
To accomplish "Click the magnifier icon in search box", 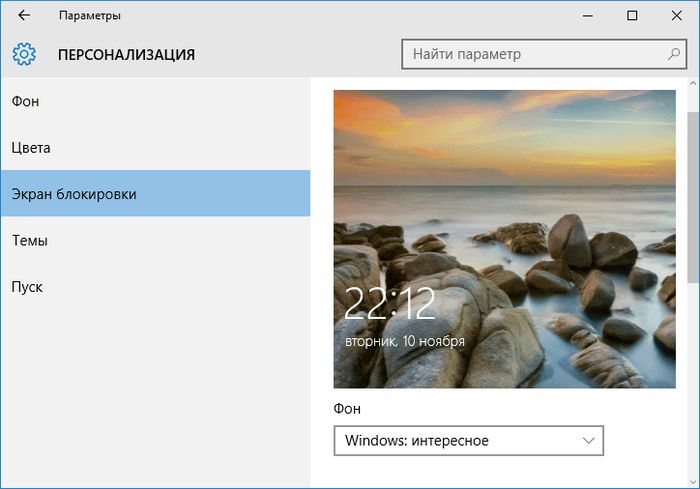I will tap(674, 54).
